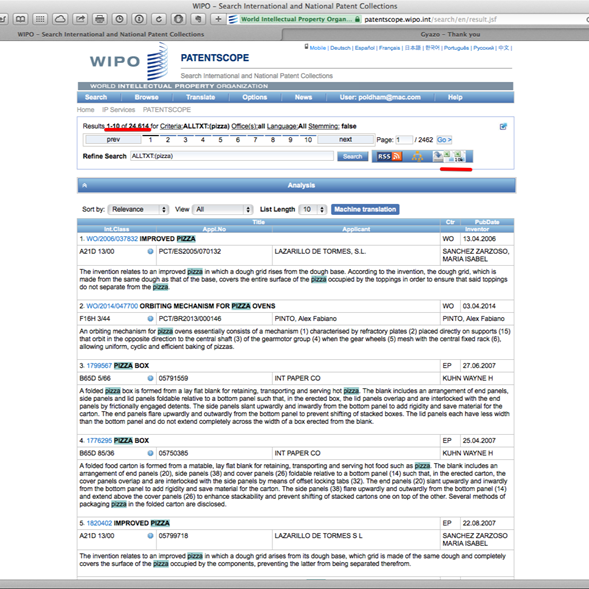Screen dimensions: 589x589
Task: Click the Criteria underlined label
Action: (171, 126)
